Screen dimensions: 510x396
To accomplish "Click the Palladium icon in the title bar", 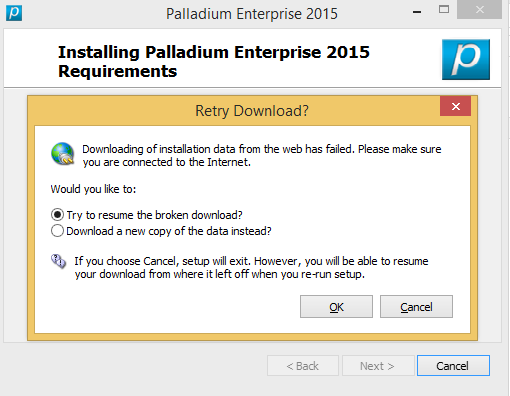I will (14, 13).
